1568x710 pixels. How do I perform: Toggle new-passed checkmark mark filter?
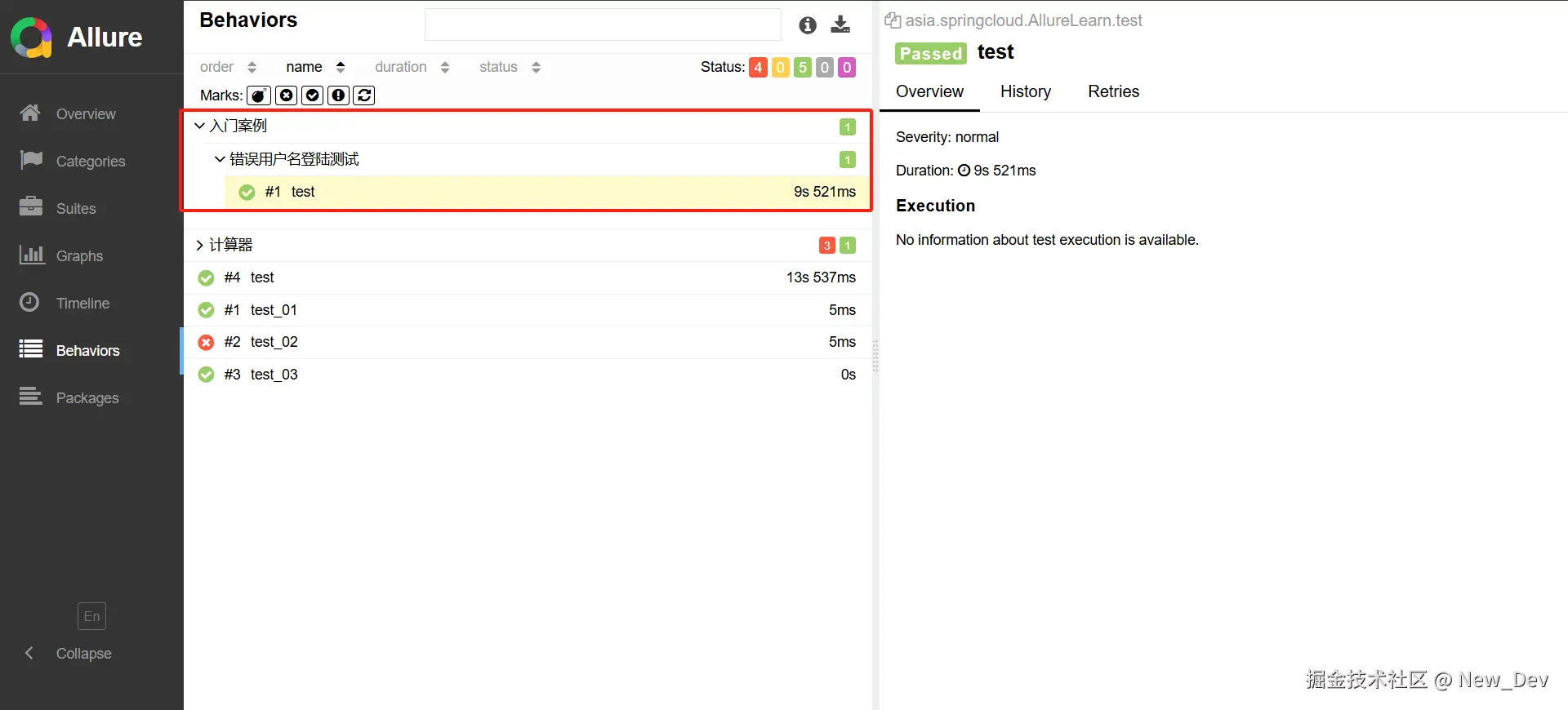pos(313,95)
